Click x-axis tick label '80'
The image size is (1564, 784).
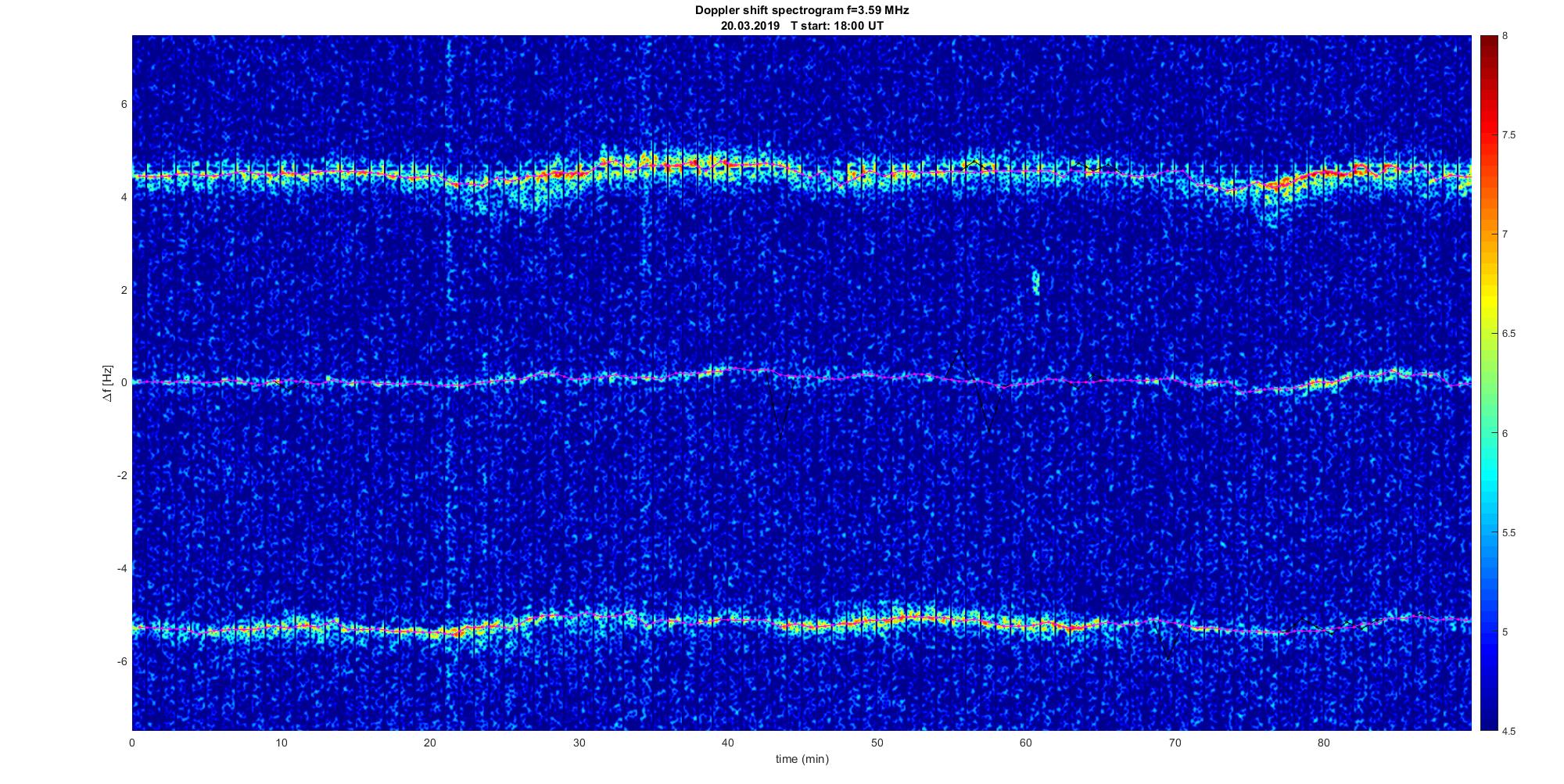click(x=1323, y=743)
